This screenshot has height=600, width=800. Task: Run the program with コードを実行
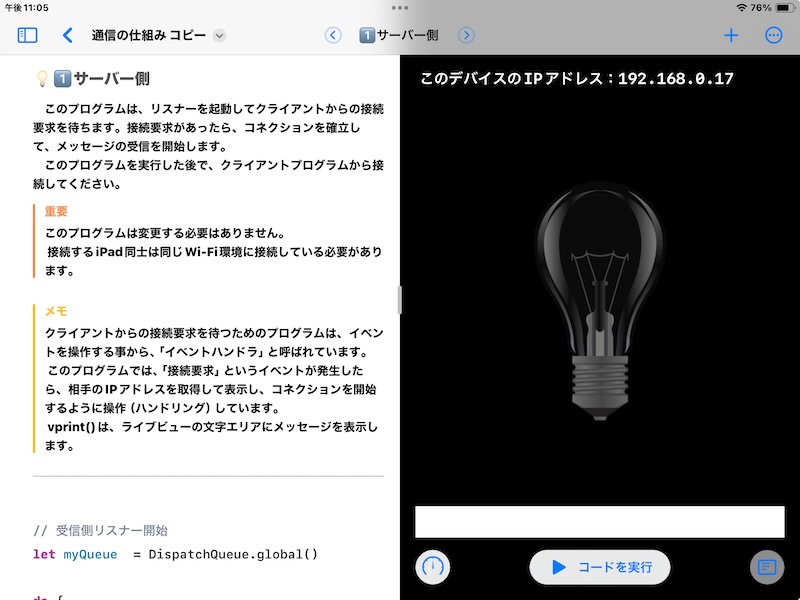tap(598, 567)
